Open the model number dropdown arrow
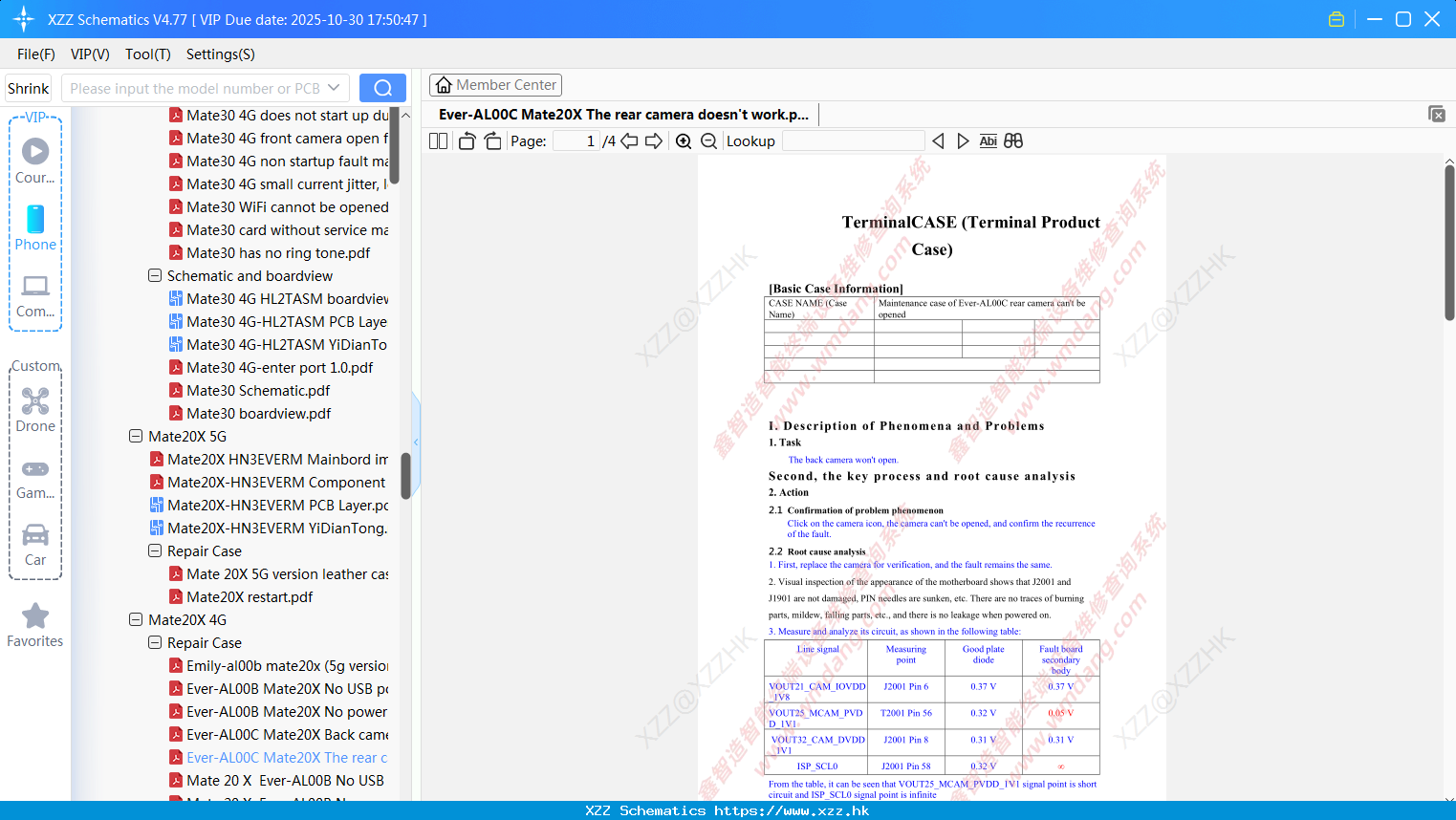The image size is (1456, 820). (334, 88)
